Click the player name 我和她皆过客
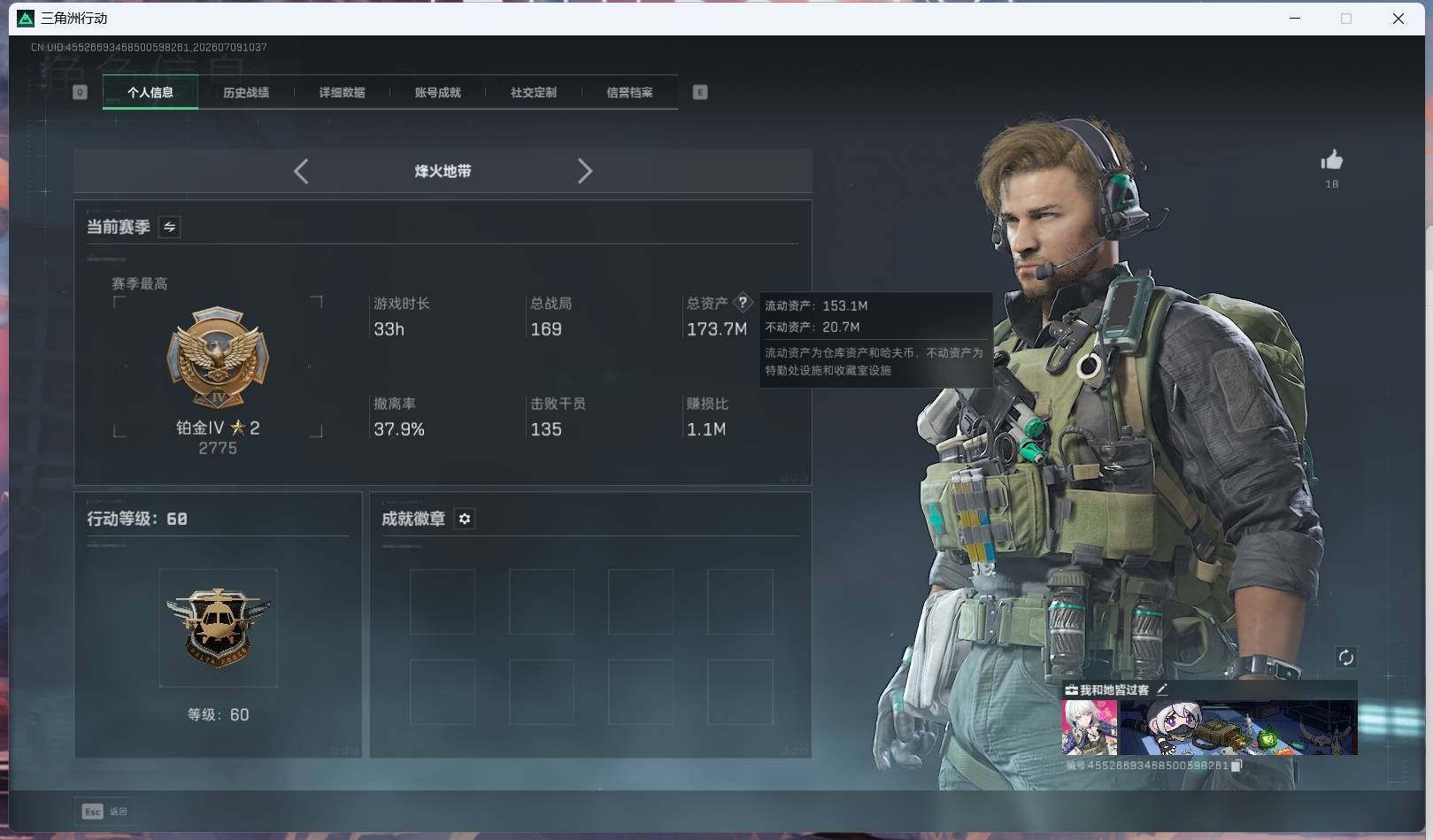The image size is (1433, 840). [x=1114, y=690]
